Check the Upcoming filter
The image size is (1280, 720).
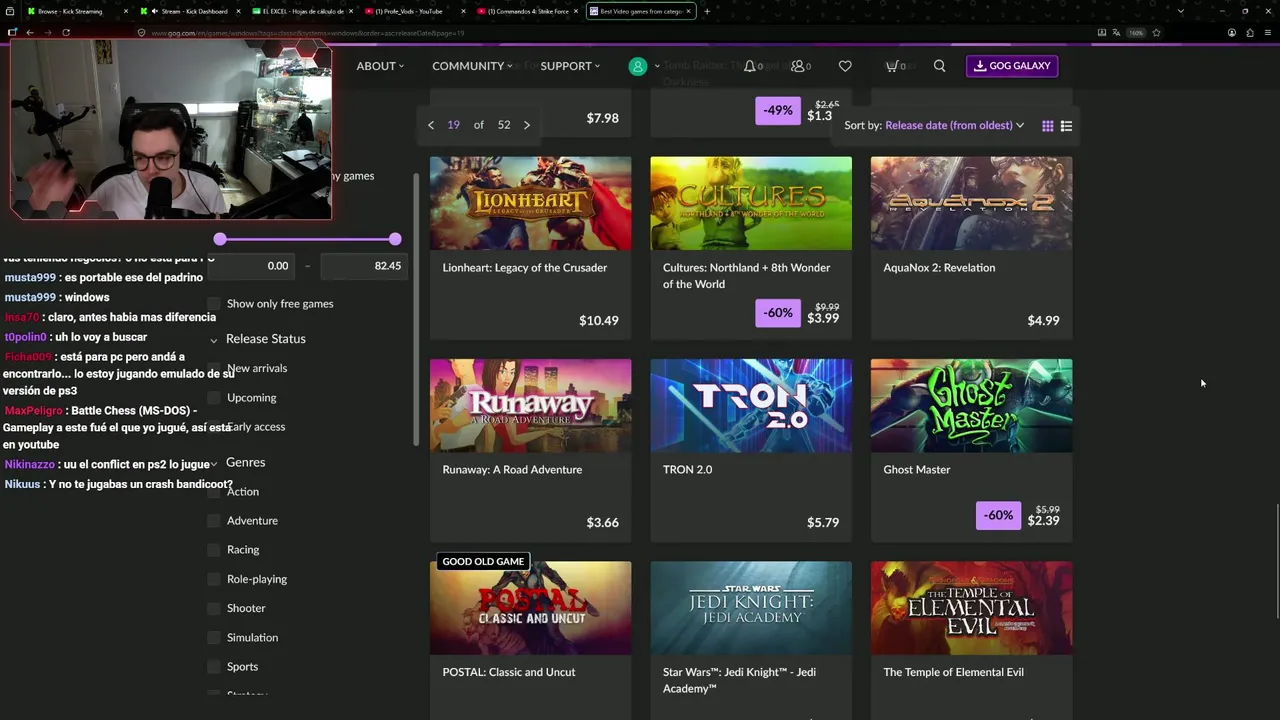tap(213, 398)
